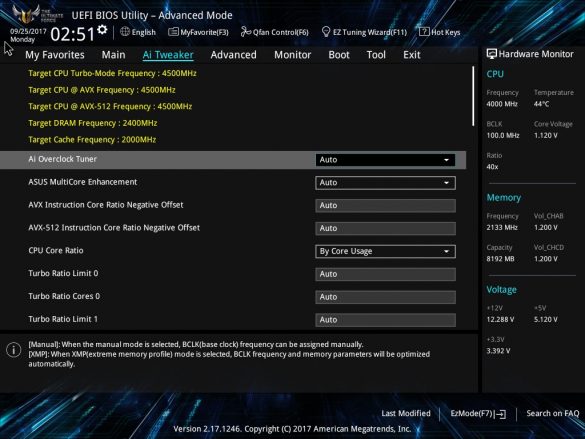Viewport: 585px width, 439px height.
Task: Open the Monitor tab
Action: (292, 55)
